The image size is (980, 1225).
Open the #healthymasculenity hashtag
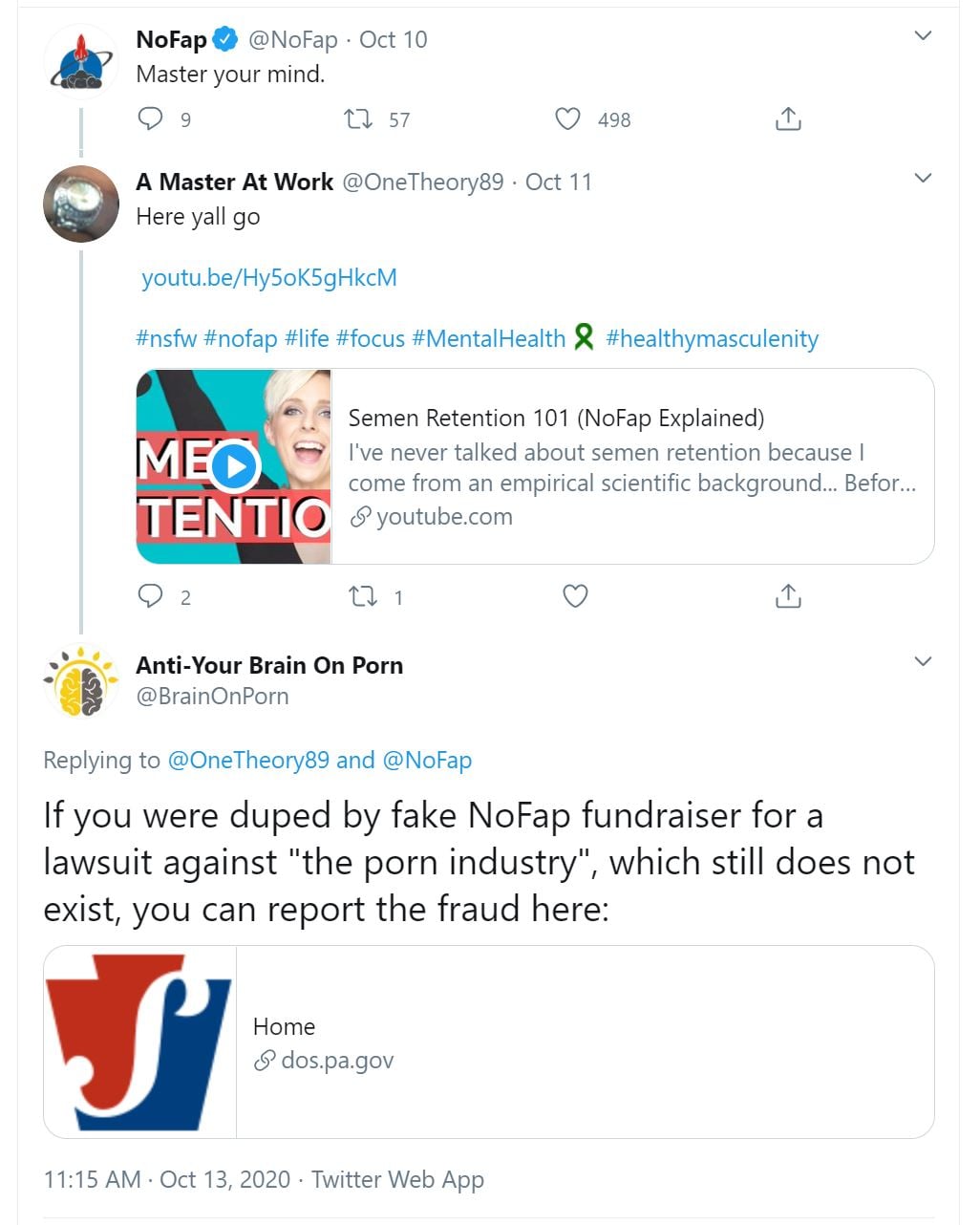tap(712, 339)
